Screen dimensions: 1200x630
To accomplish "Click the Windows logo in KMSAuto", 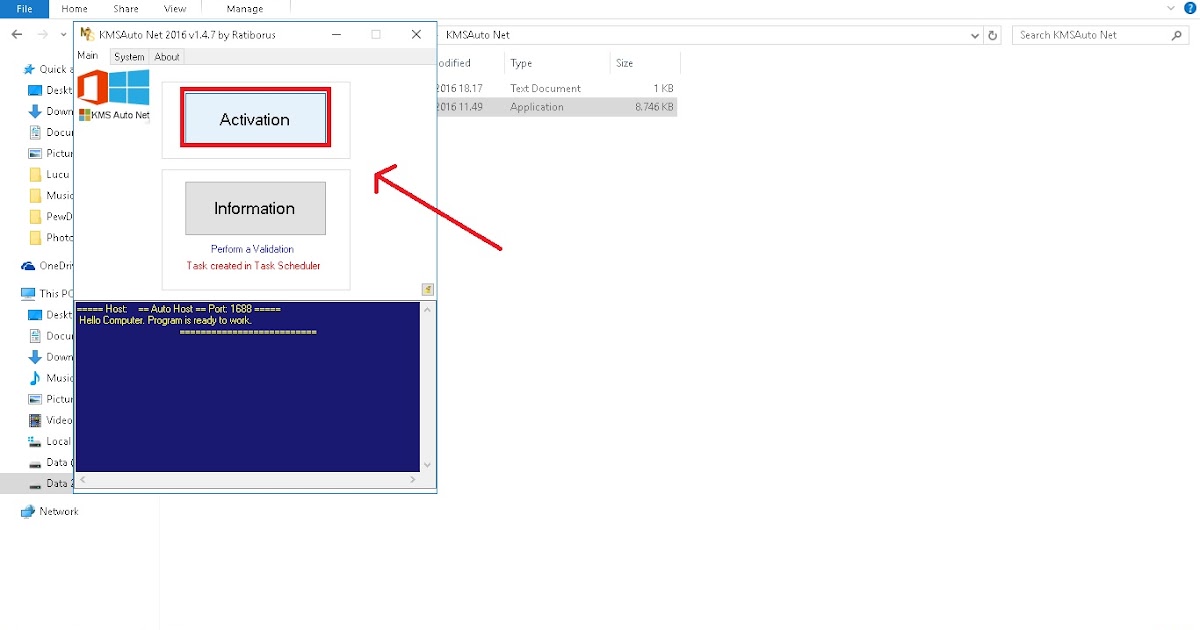I will (x=129, y=88).
